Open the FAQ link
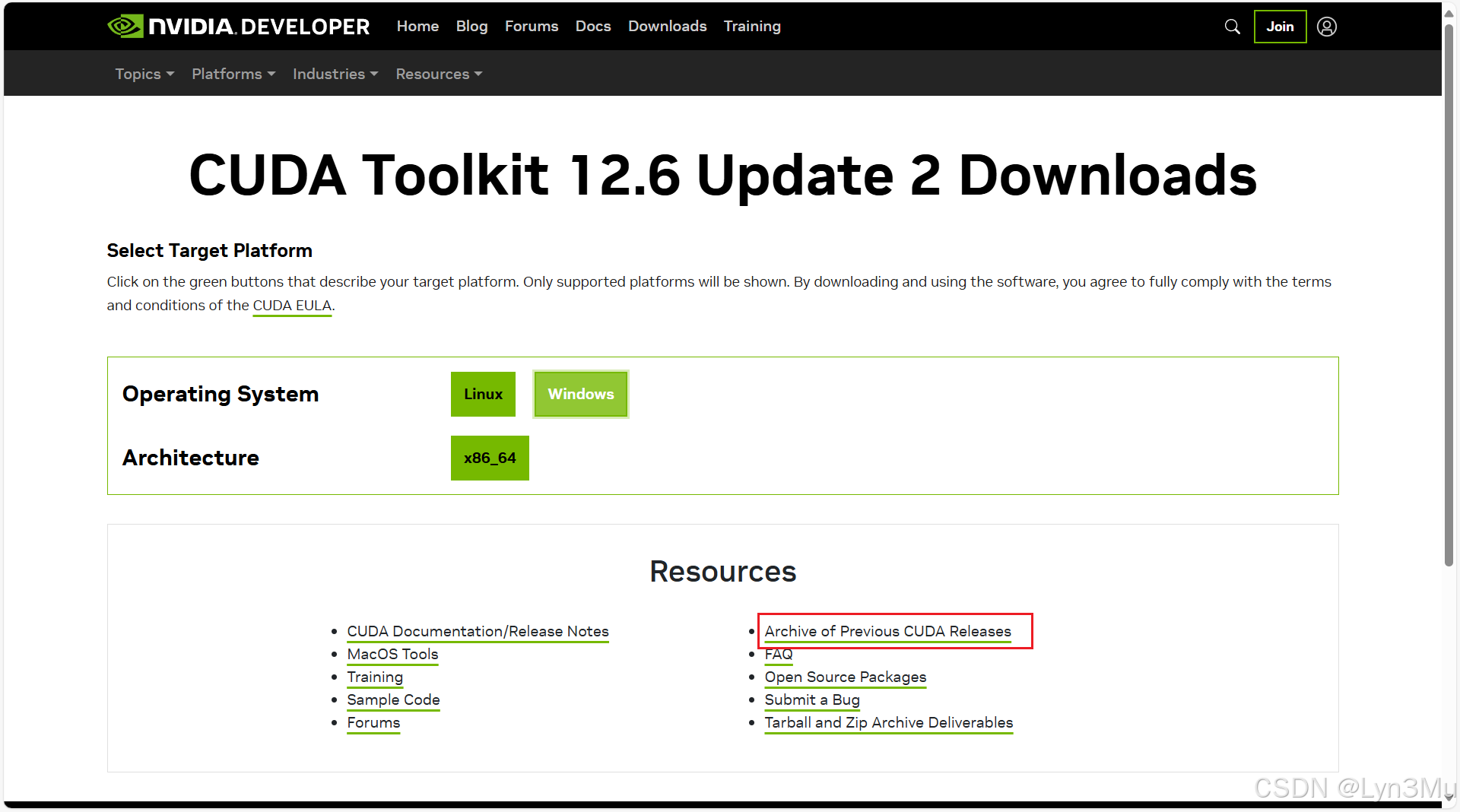The height and width of the screenshot is (812, 1460). [x=779, y=654]
